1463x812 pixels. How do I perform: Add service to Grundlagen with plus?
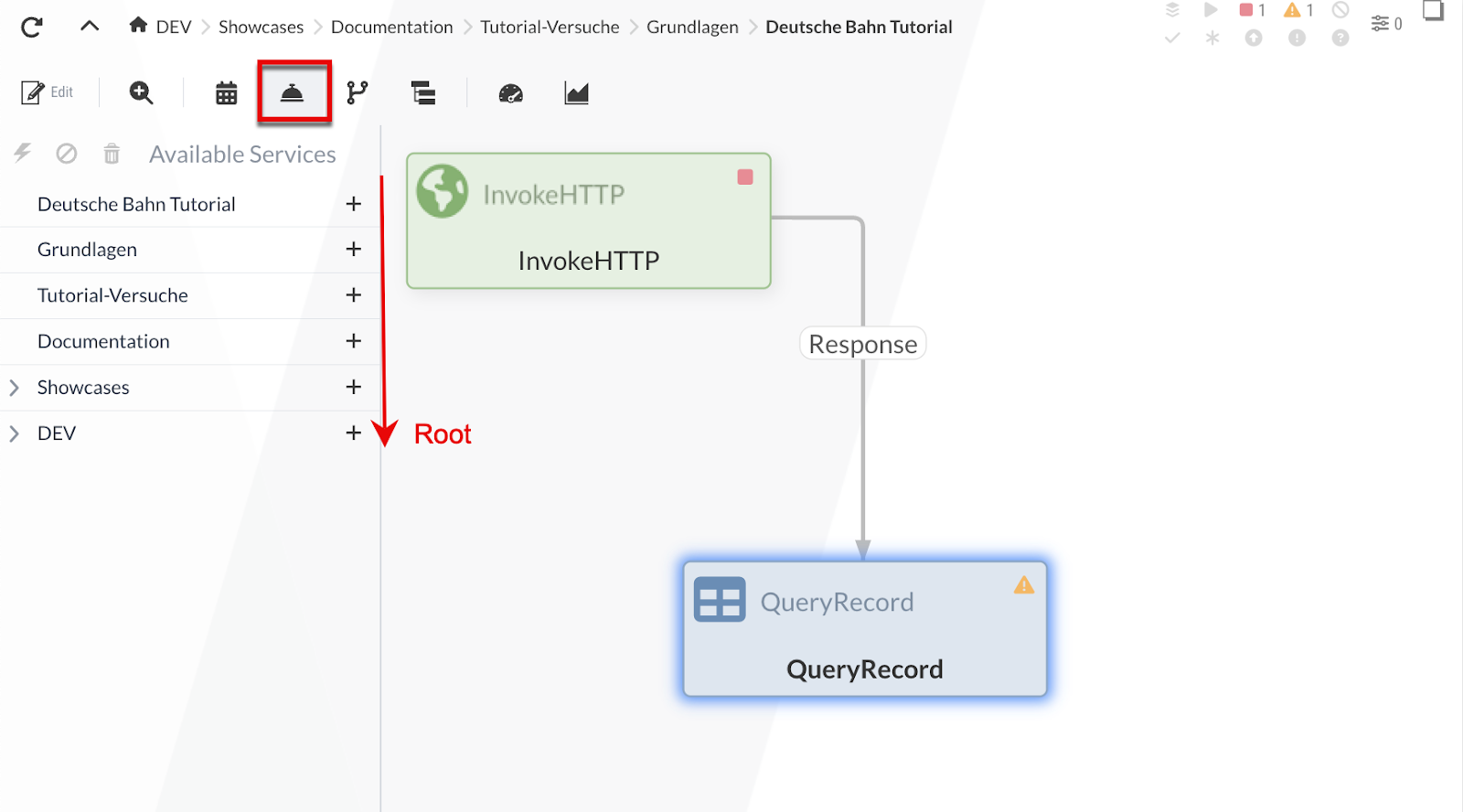pyautogui.click(x=354, y=249)
